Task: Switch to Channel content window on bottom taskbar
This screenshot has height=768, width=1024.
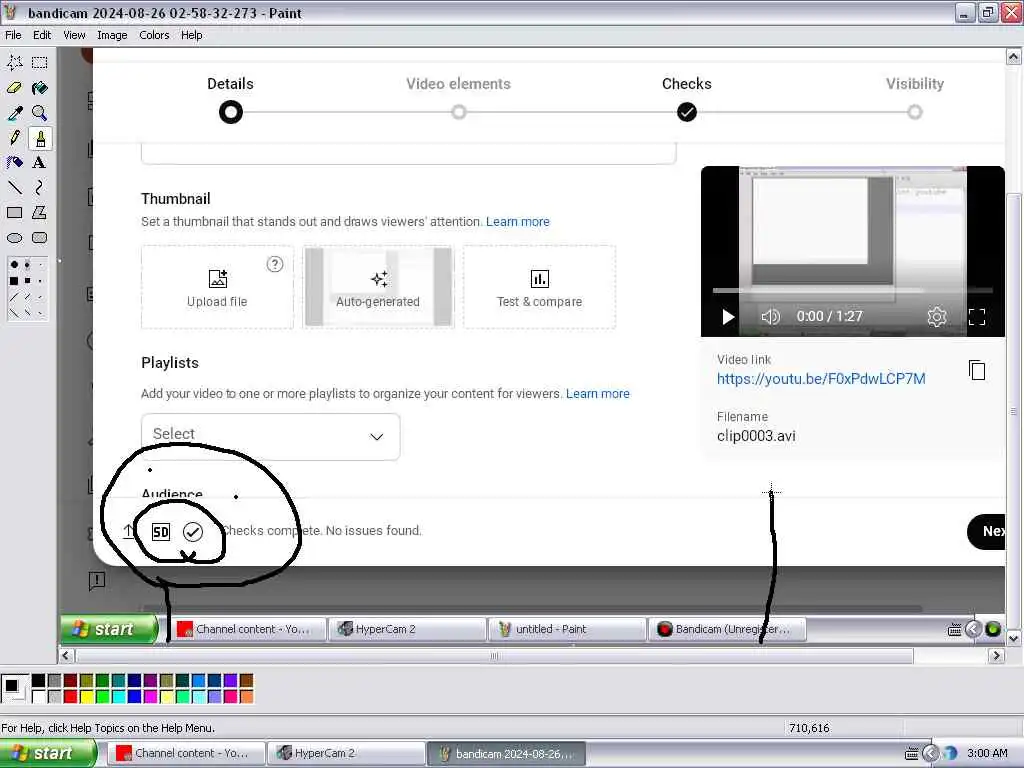Action: click(185, 754)
